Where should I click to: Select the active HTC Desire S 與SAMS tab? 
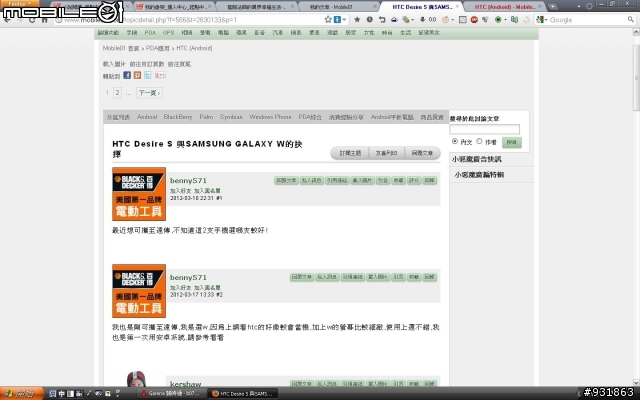(422, 7)
